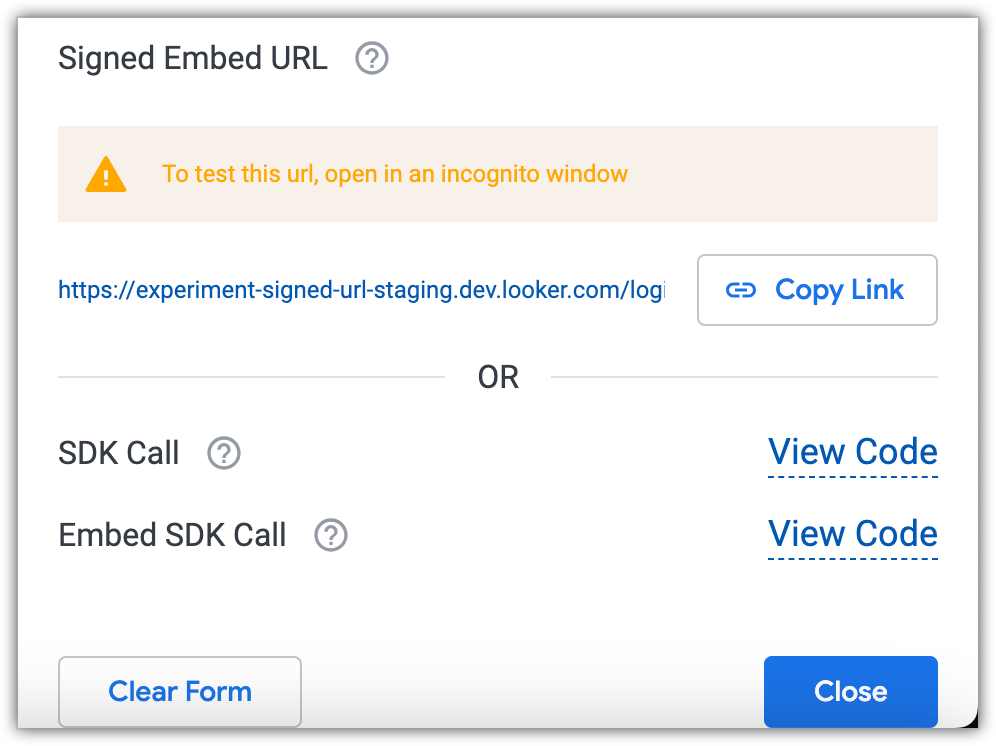Viewport: 996px width, 746px height.
Task: Click the orange warning triangle icon
Action: tap(106, 175)
